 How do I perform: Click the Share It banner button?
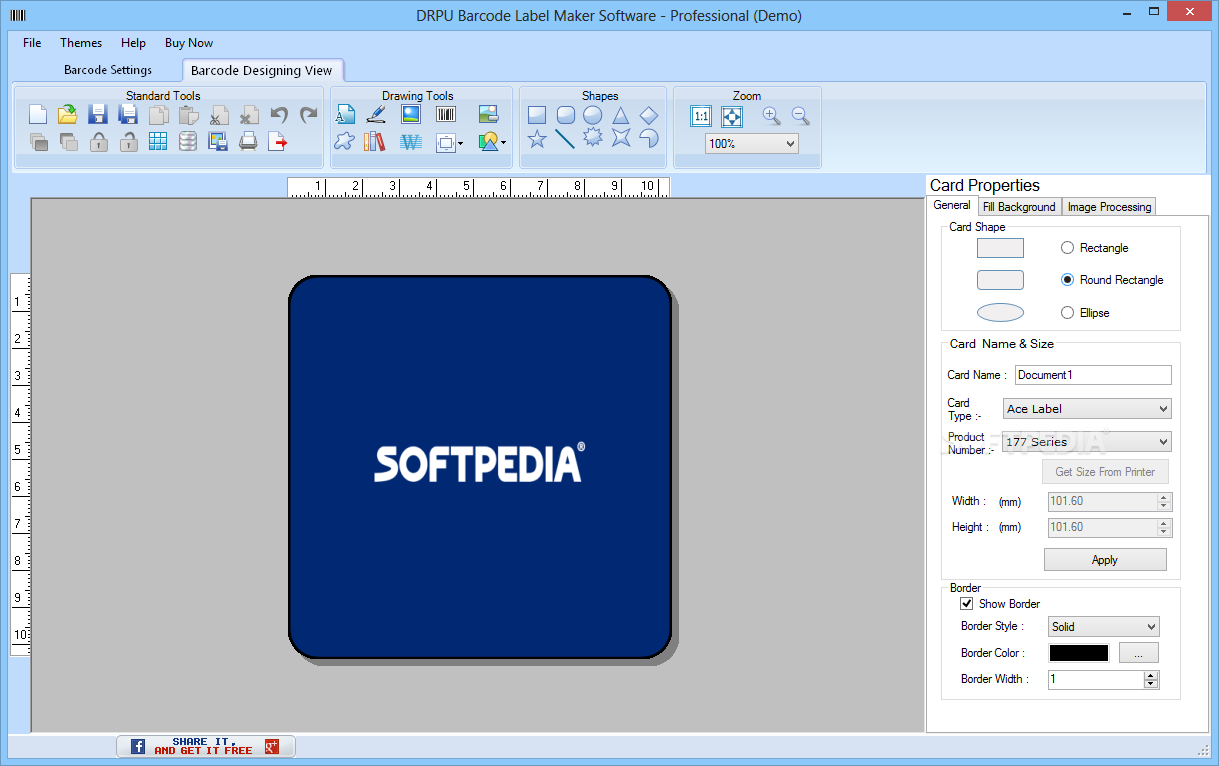[x=205, y=746]
